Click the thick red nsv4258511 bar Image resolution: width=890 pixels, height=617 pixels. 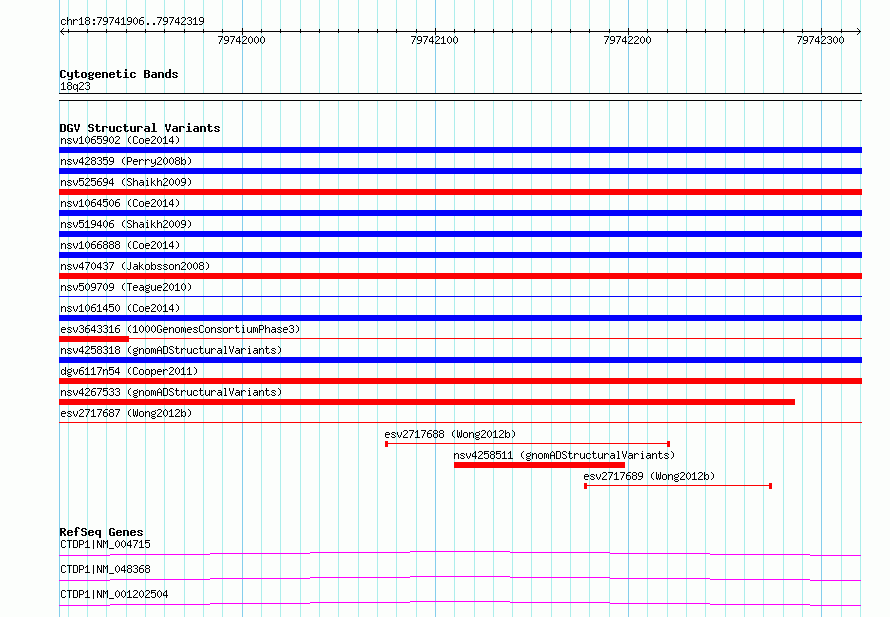[539, 465]
